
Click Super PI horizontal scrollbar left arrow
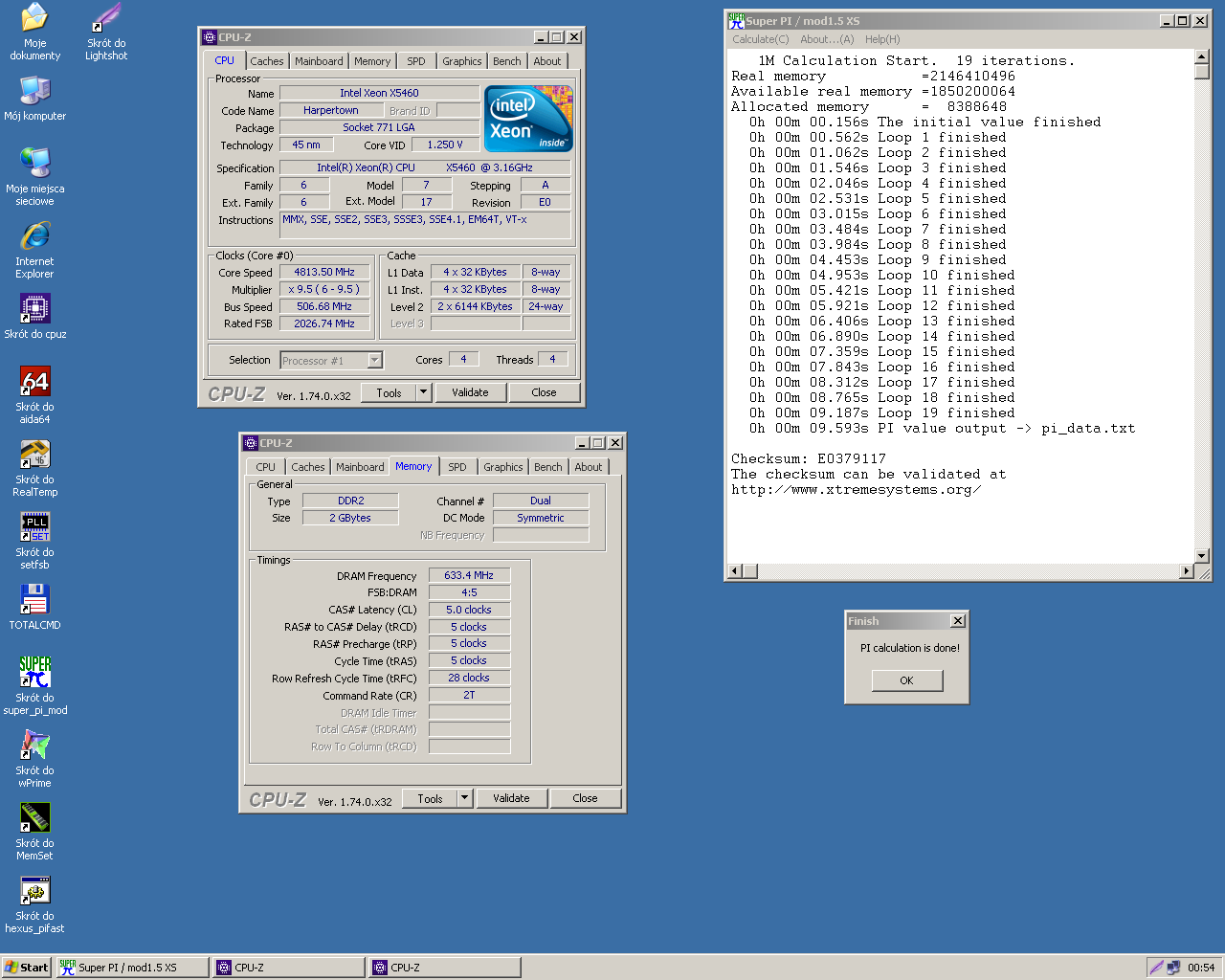(735, 571)
